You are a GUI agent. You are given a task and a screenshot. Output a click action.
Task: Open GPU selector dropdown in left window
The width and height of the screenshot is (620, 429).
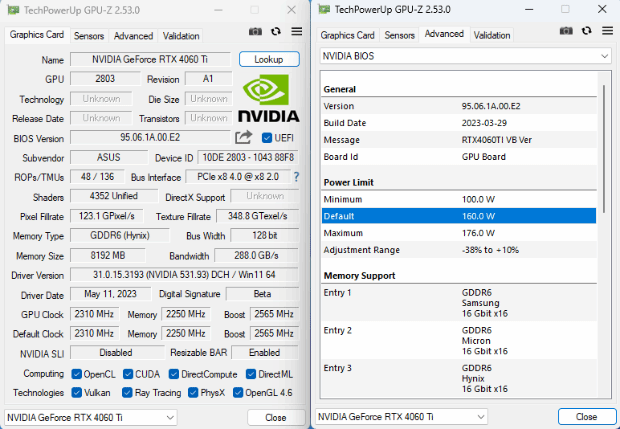point(91,418)
